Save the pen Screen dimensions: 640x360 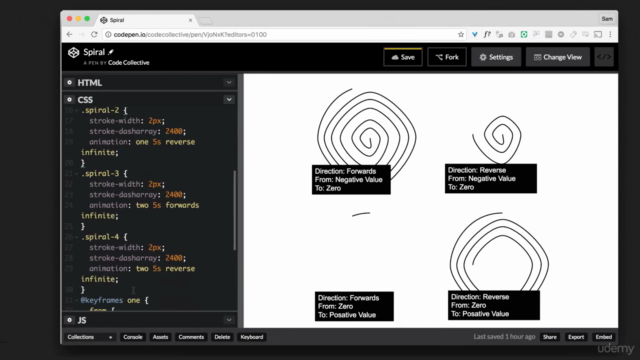click(x=403, y=57)
